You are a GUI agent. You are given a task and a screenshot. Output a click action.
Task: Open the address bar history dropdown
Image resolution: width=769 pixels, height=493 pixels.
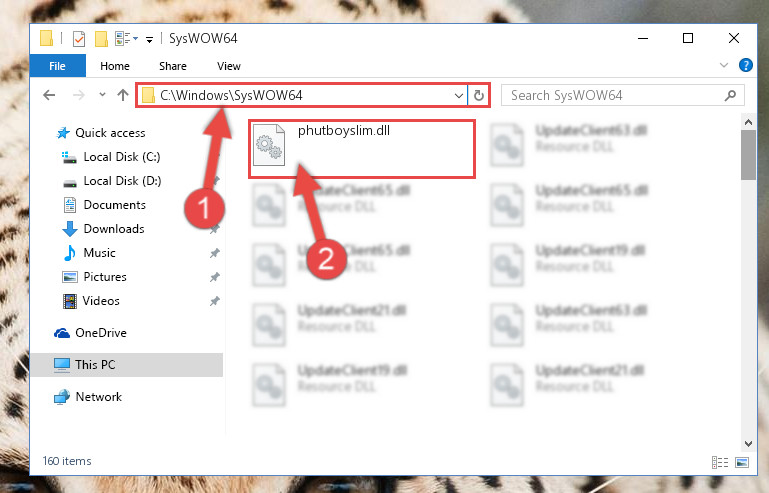point(459,96)
